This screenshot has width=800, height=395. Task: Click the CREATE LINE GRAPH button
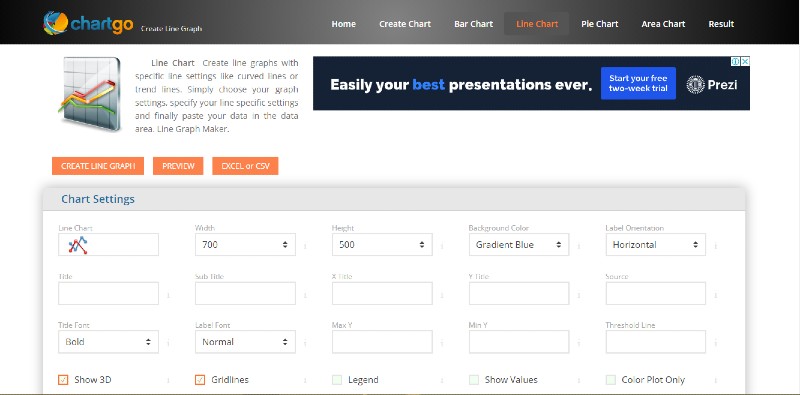[x=98, y=166]
